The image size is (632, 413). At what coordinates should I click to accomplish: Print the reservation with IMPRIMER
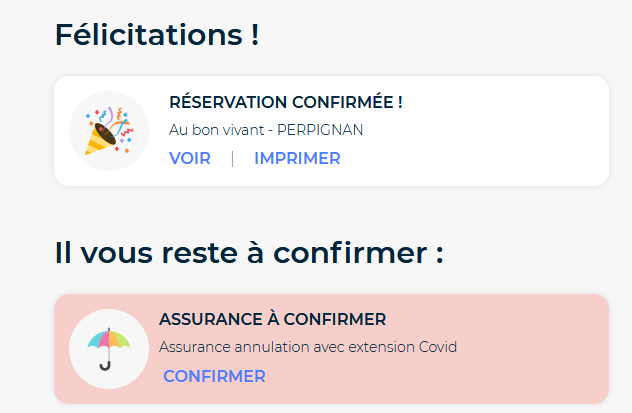(x=297, y=158)
